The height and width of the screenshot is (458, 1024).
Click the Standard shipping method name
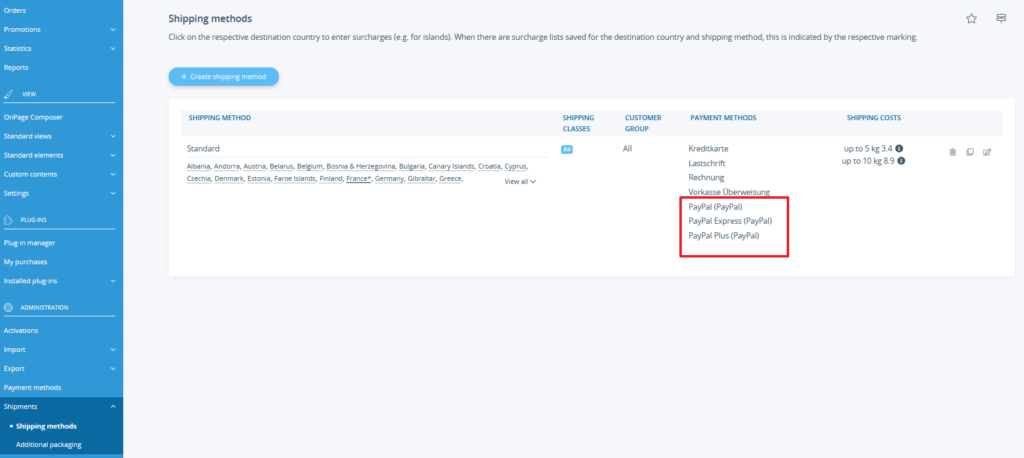click(203, 149)
